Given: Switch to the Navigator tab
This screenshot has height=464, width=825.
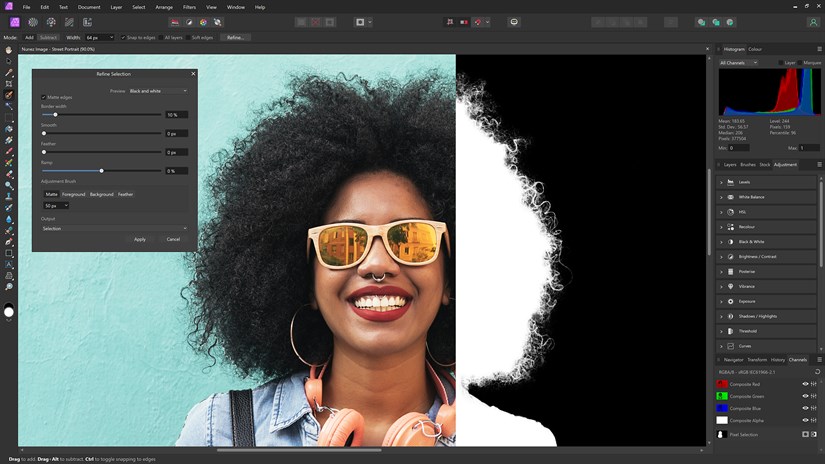Looking at the screenshot, I should pyautogui.click(x=733, y=359).
